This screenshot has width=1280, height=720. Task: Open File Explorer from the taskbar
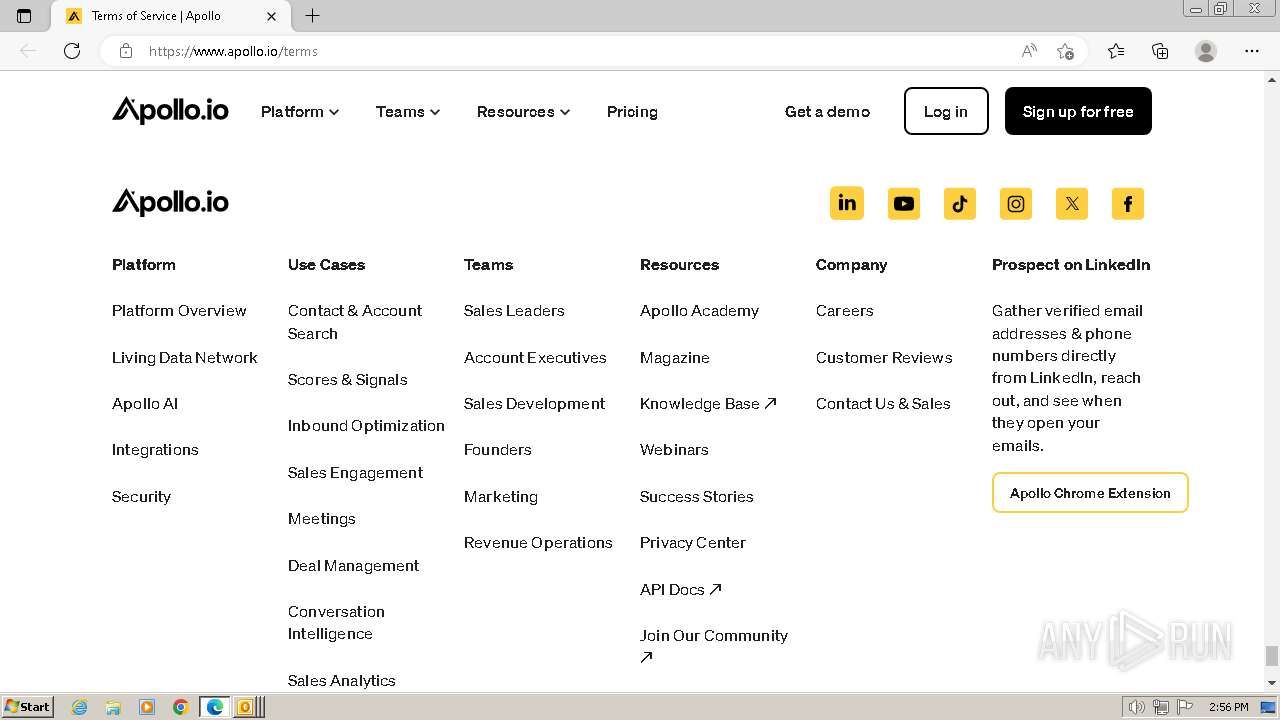click(113, 707)
